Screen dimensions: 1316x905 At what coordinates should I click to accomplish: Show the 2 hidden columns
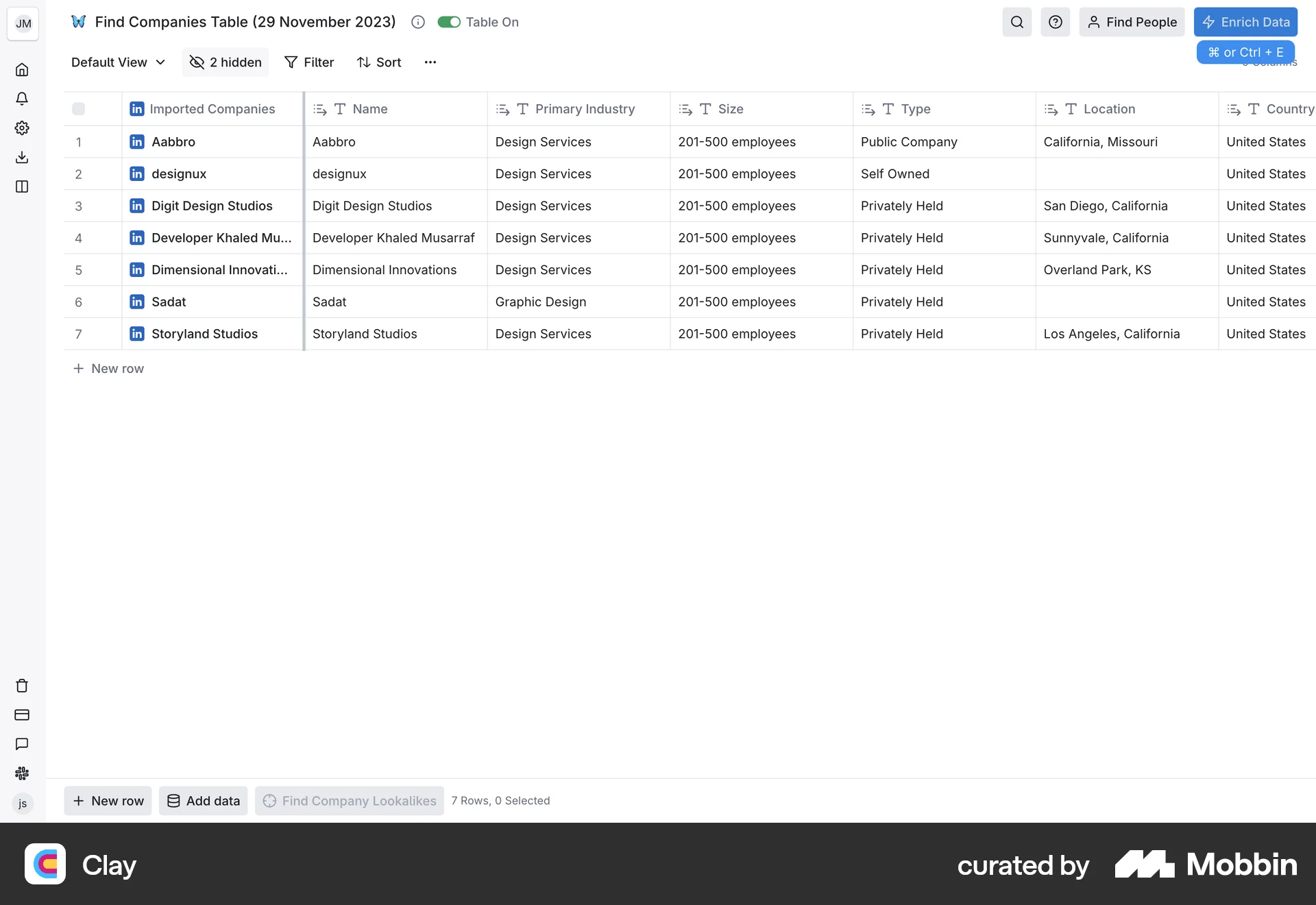point(226,62)
